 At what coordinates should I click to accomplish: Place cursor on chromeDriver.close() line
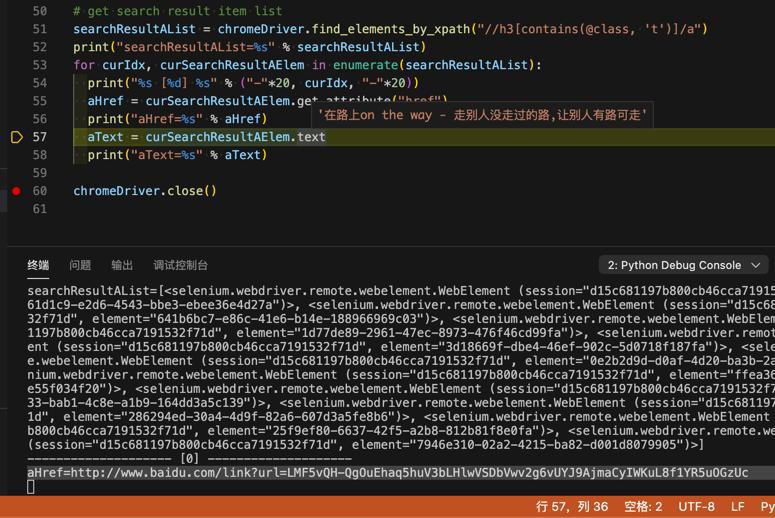tap(145, 191)
